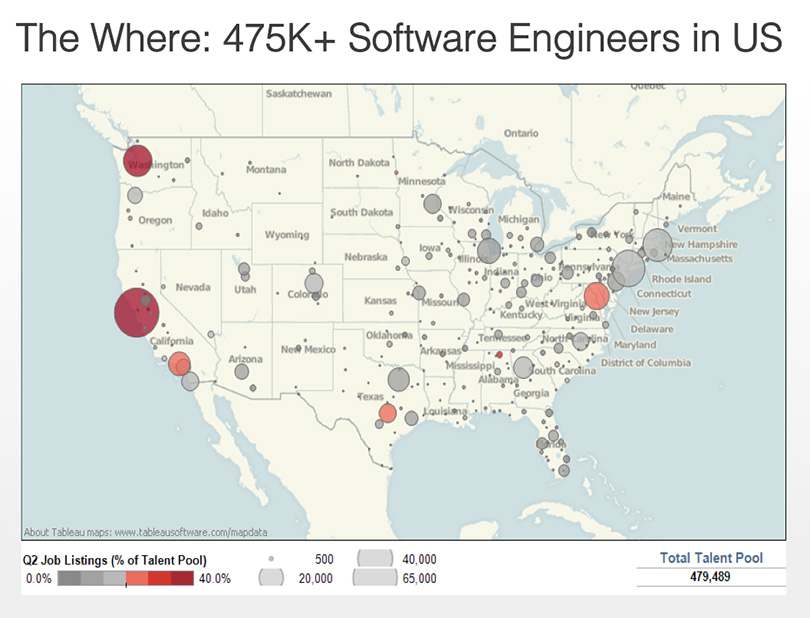Select the gray bubble in Minnesota
810x618 pixels.
tap(432, 204)
